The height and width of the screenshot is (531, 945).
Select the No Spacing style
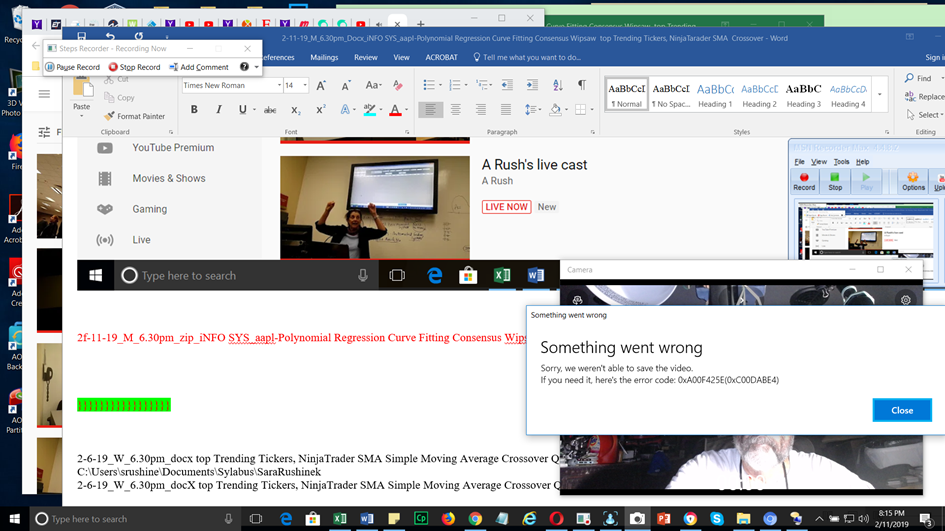click(x=671, y=95)
